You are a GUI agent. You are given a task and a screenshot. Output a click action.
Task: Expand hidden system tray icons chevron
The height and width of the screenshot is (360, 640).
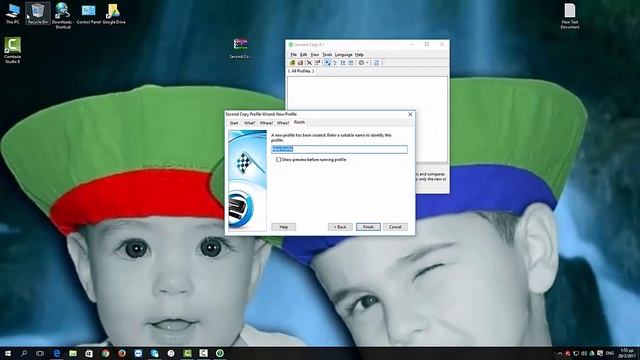pyautogui.click(x=560, y=353)
